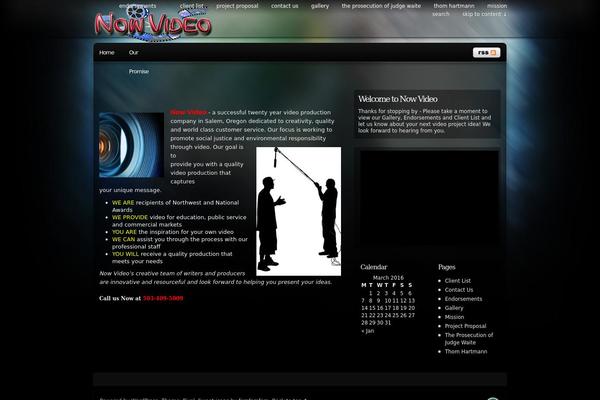600x400 pixels.
Task: Open the contact us top link
Action: click(284, 6)
